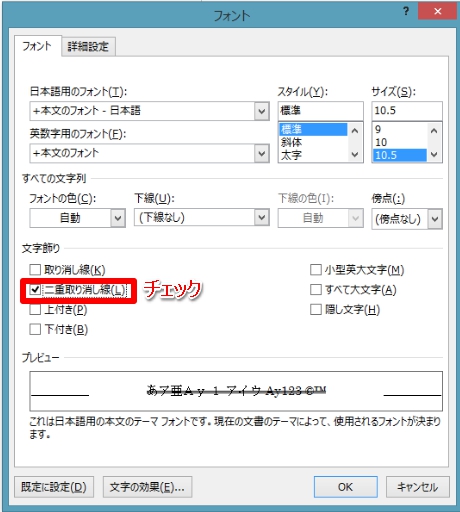Tick the 隠し文字(H) checkbox
Image resolution: width=460 pixels, height=512 pixels.
316,309
